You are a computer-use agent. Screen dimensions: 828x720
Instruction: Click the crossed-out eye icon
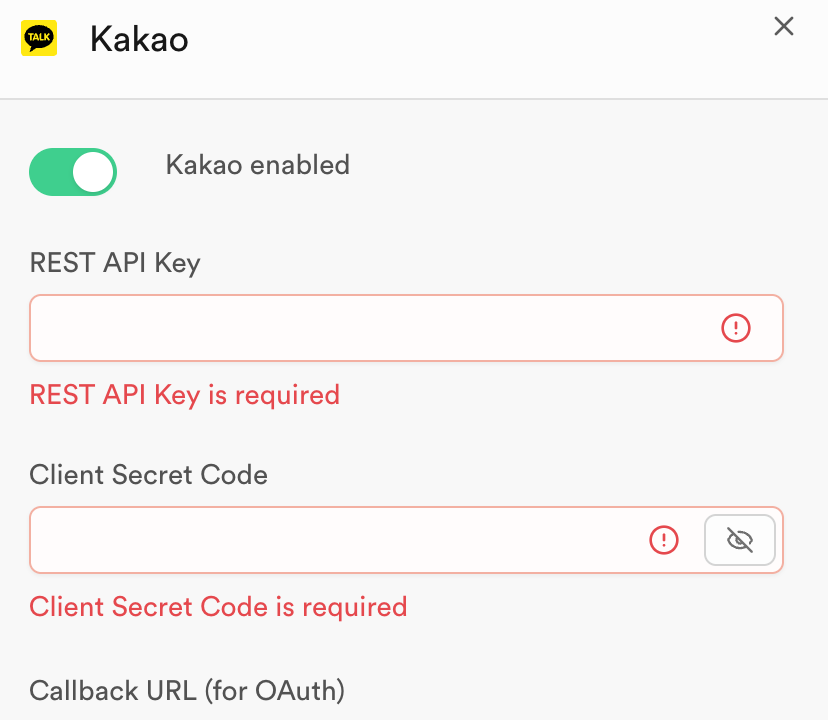coord(740,540)
